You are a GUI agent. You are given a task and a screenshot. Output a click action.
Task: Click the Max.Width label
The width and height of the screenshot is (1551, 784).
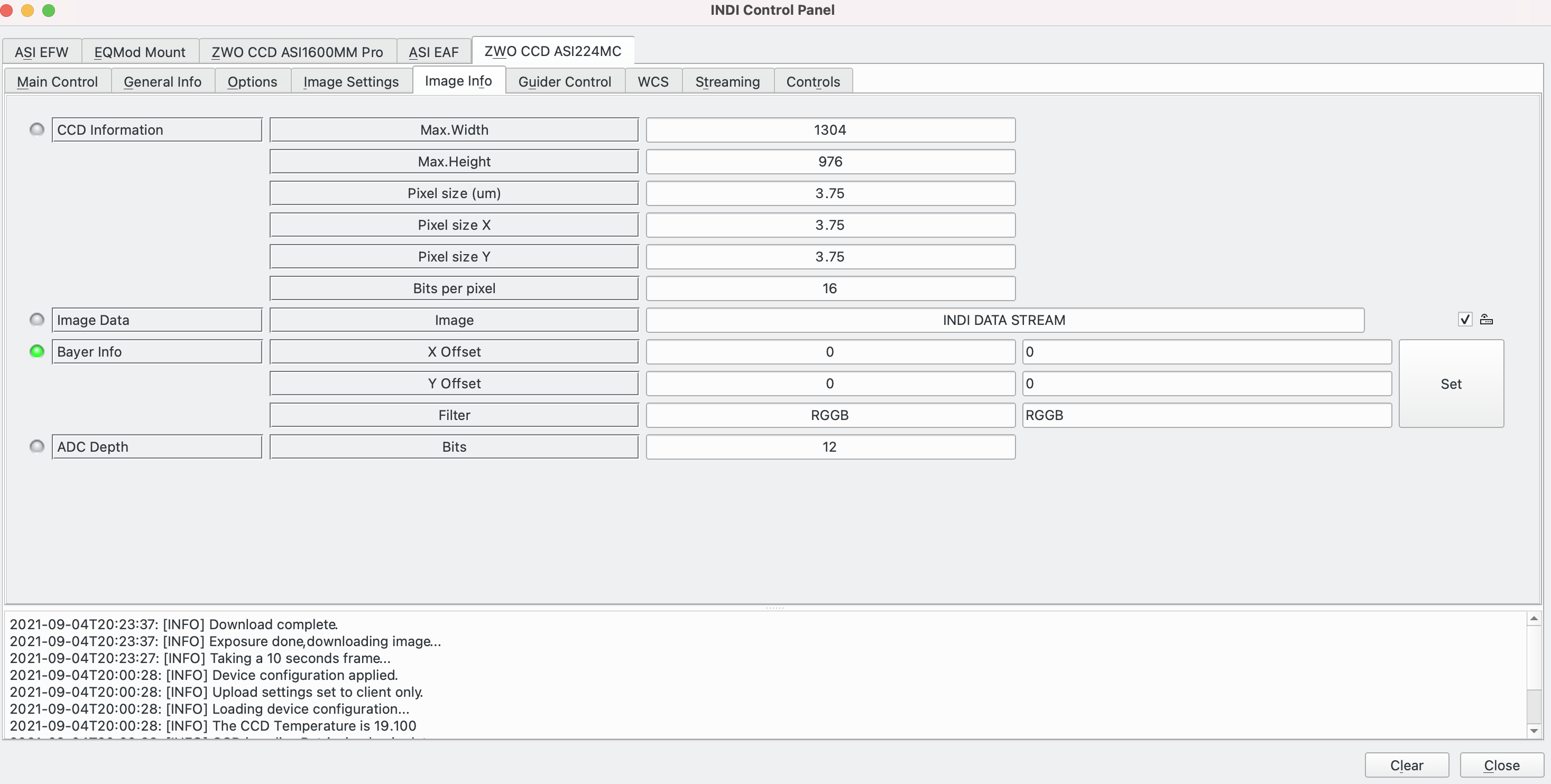pyautogui.click(x=454, y=129)
